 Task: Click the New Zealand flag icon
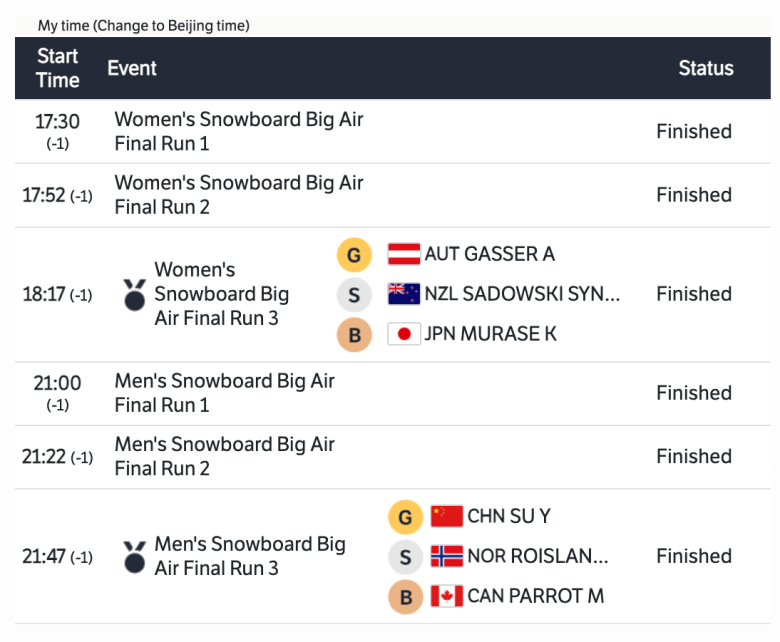point(404,294)
